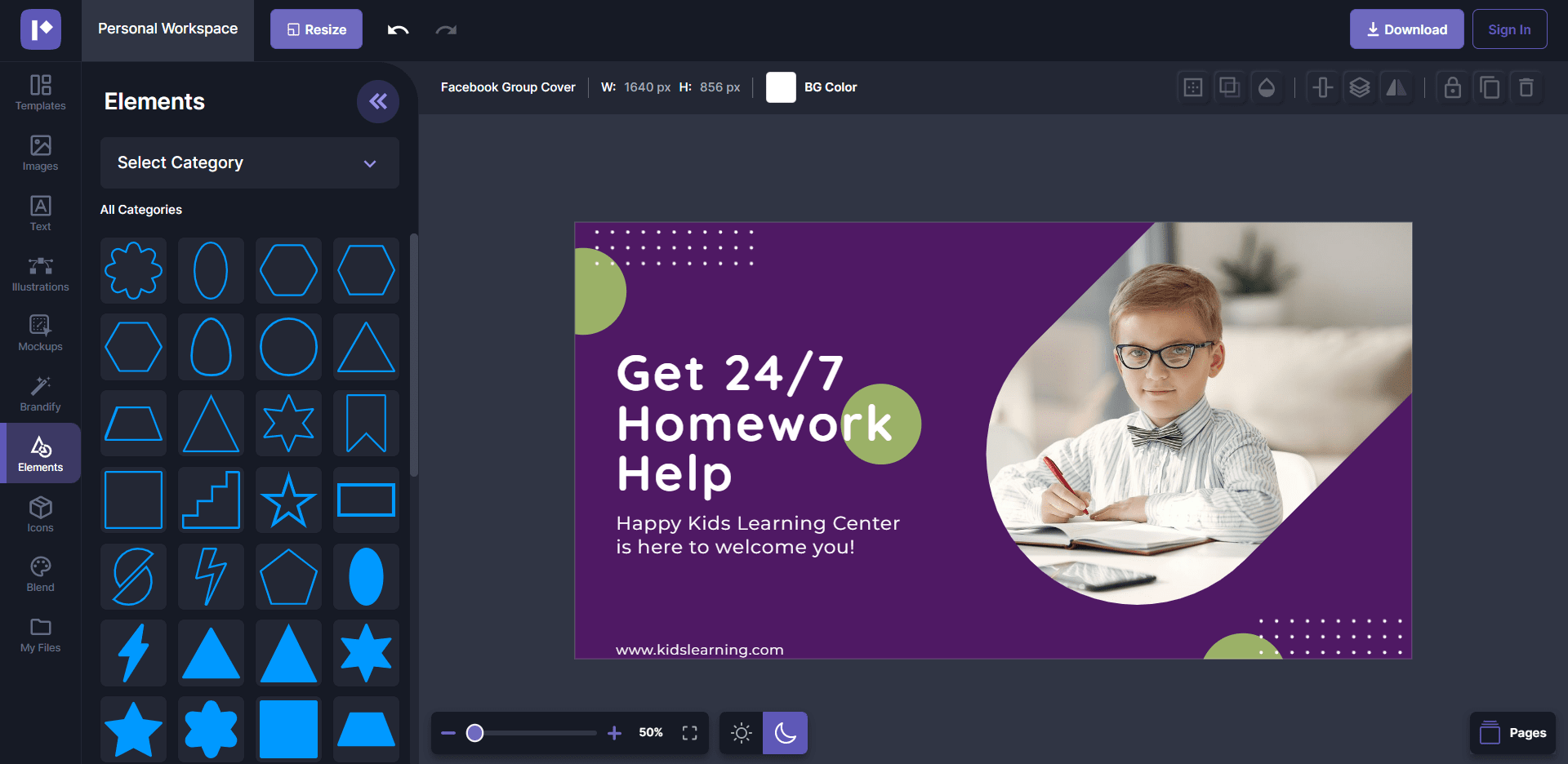
Task: Open the Pages panel
Action: (1512, 733)
